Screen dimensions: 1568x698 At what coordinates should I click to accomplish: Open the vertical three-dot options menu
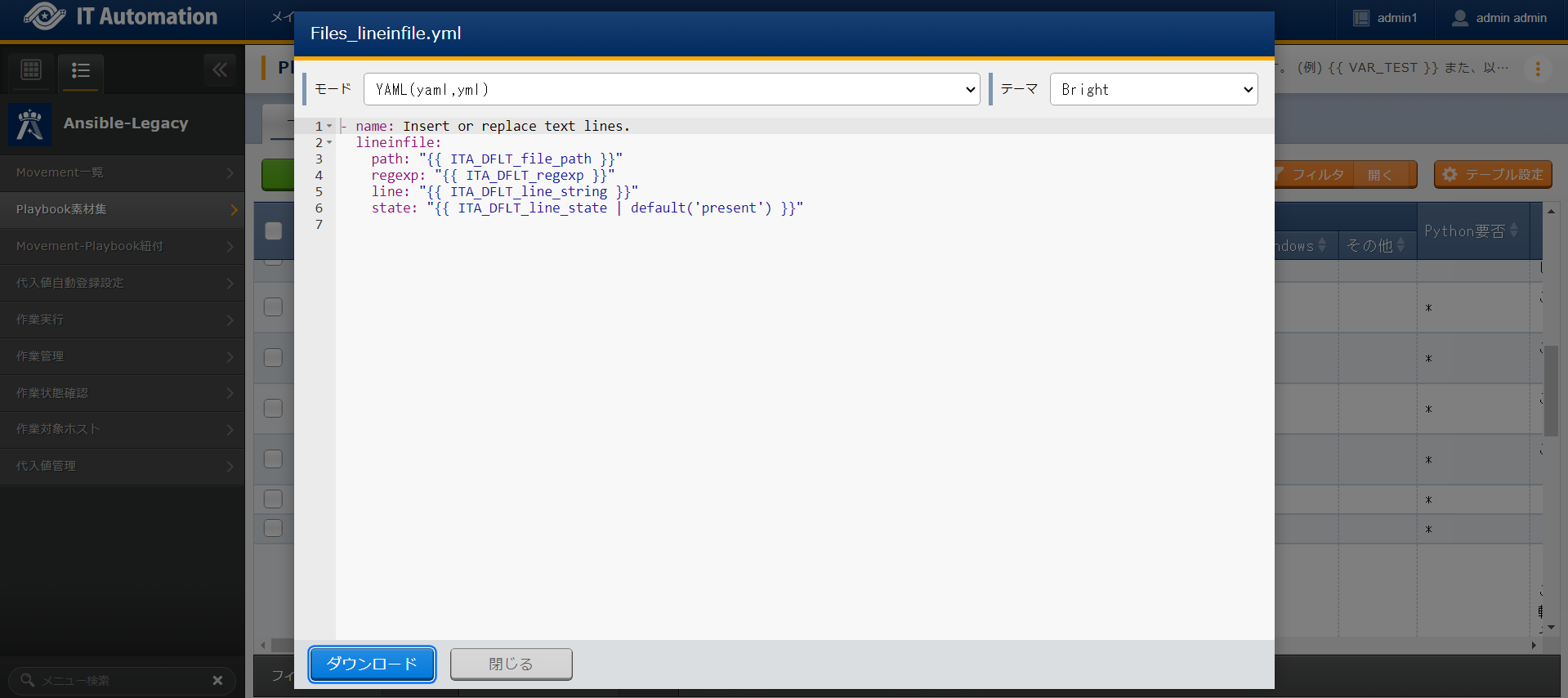point(1538,69)
